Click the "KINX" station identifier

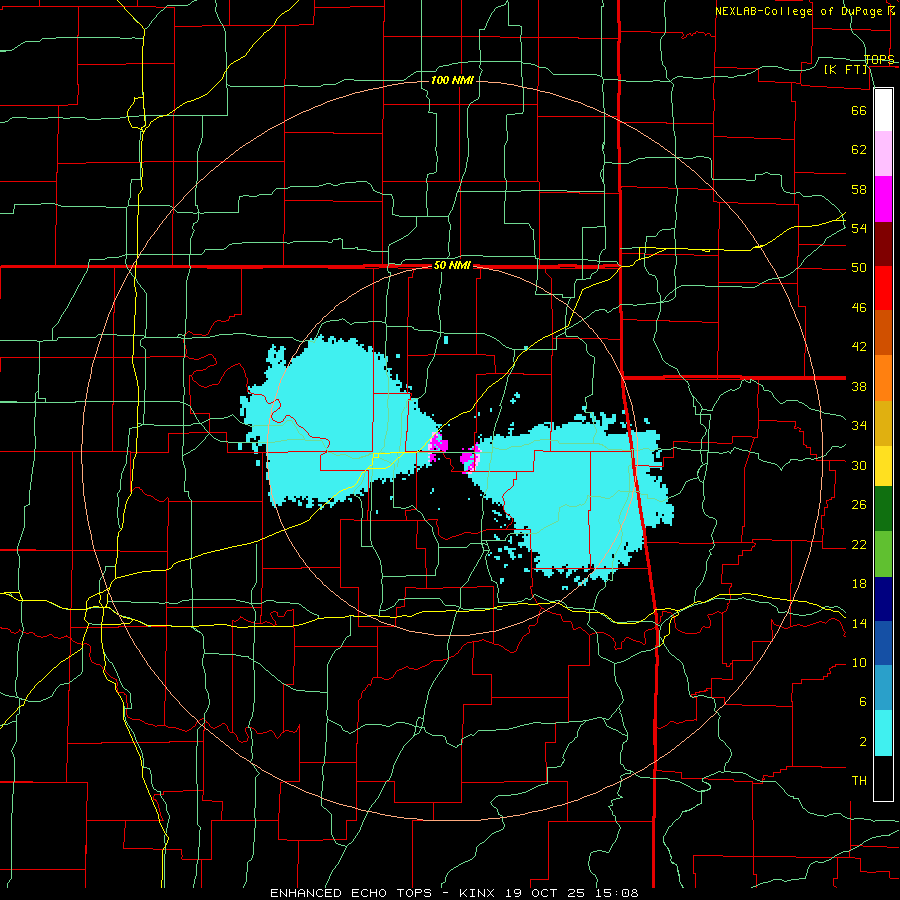(479, 893)
